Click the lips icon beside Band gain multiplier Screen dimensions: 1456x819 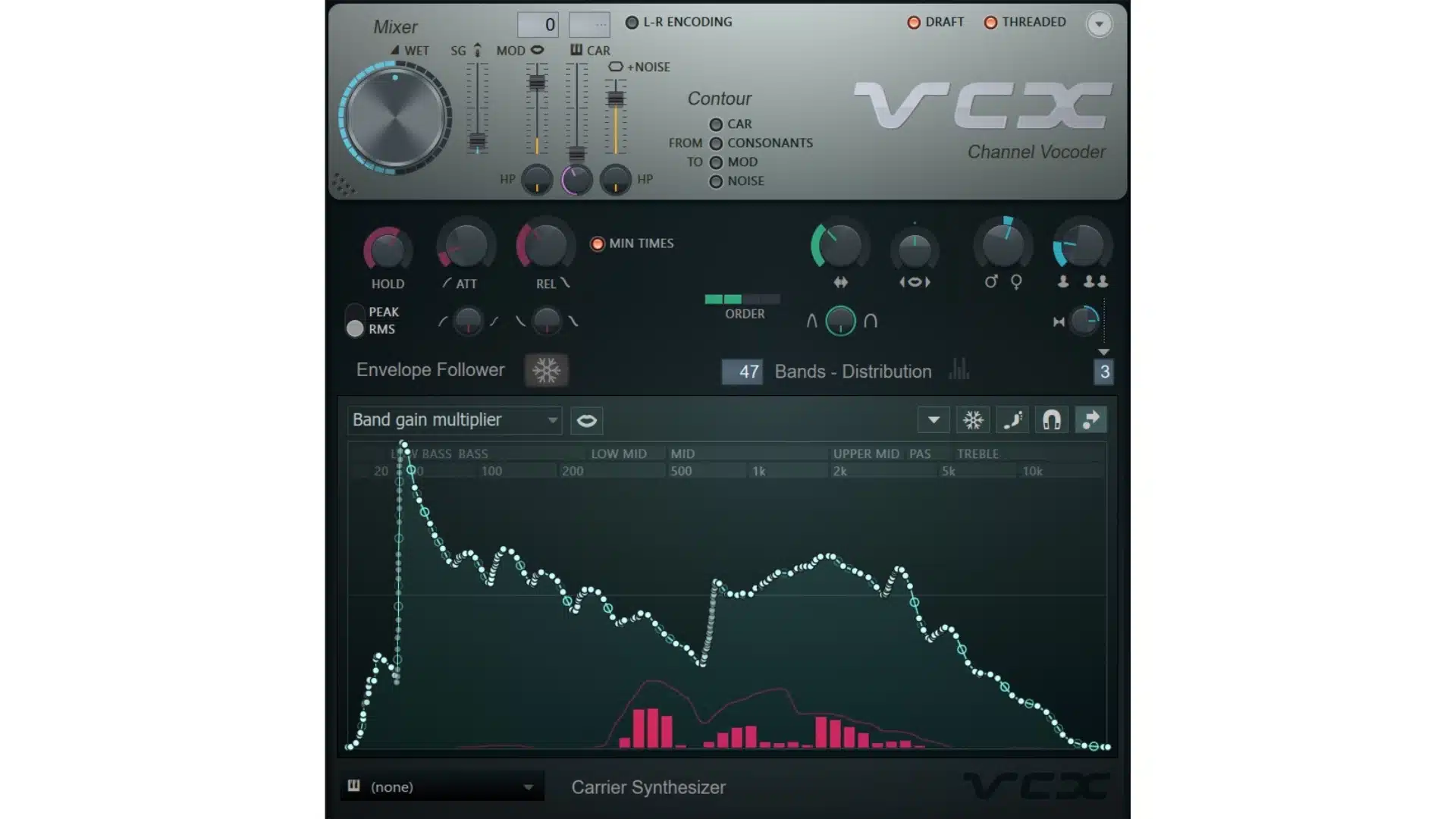pyautogui.click(x=587, y=421)
